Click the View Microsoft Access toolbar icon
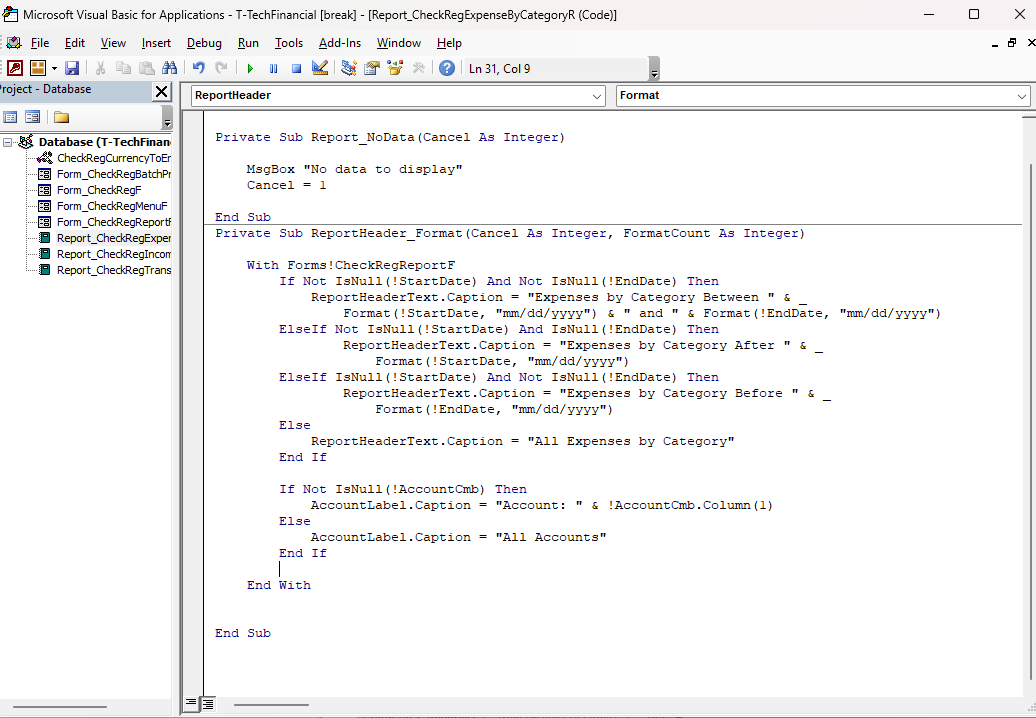The height and width of the screenshot is (718, 1036). [15, 68]
